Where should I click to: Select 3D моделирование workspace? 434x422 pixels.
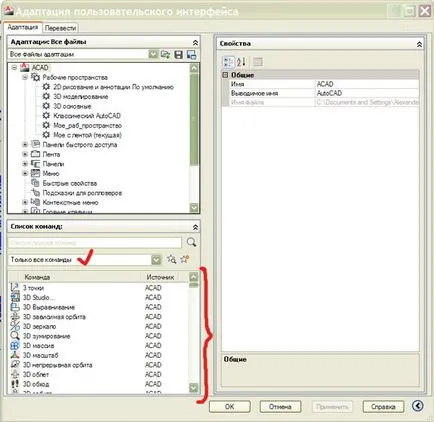(81, 97)
